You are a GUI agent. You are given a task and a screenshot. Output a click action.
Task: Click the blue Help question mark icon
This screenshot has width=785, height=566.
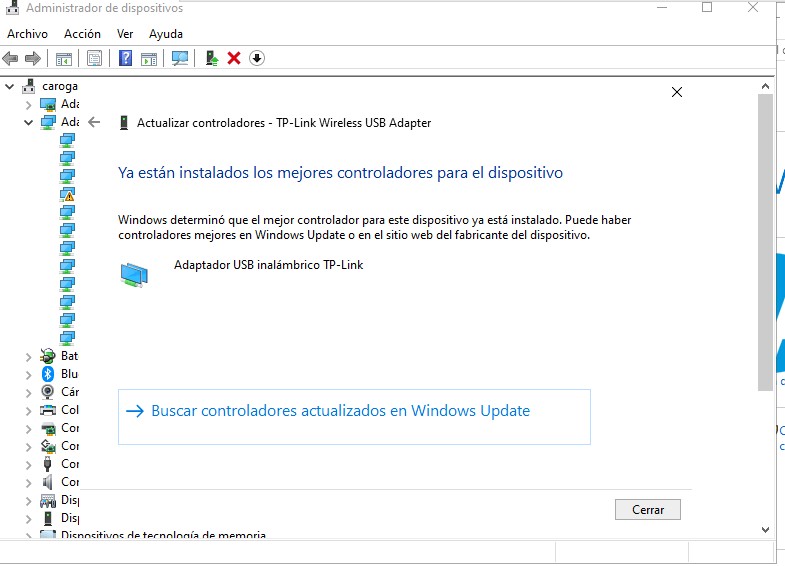pos(125,58)
